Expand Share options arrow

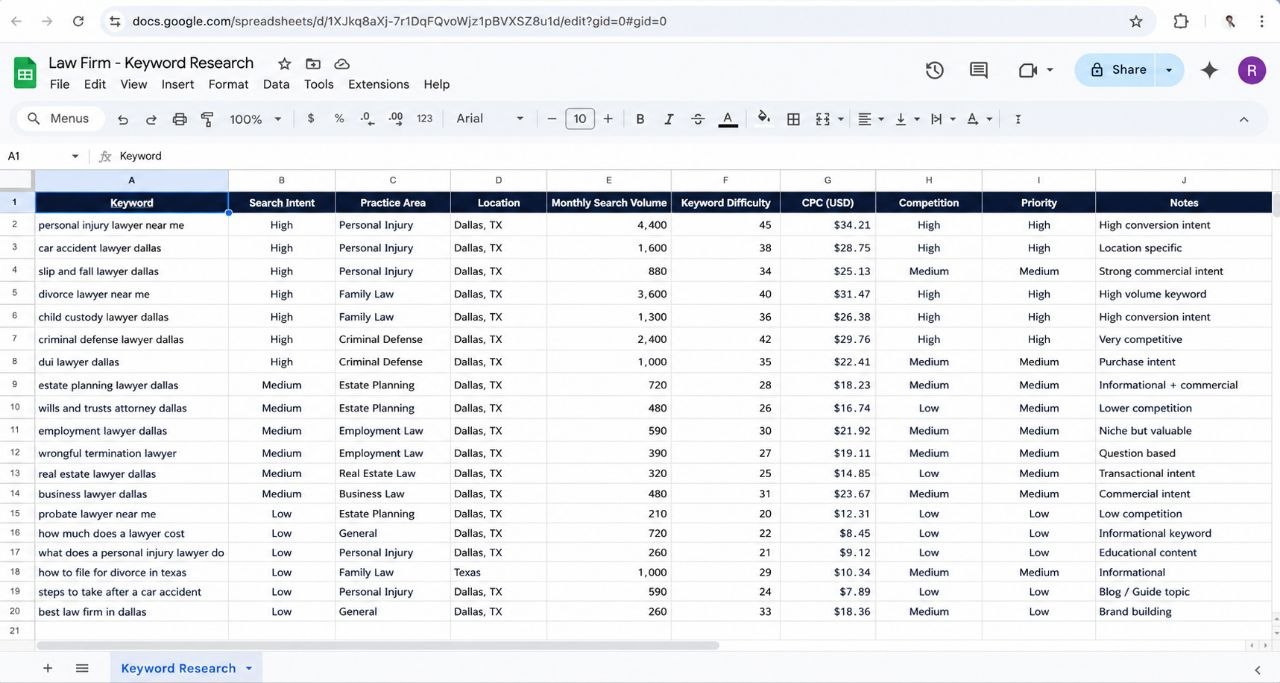pos(1169,70)
